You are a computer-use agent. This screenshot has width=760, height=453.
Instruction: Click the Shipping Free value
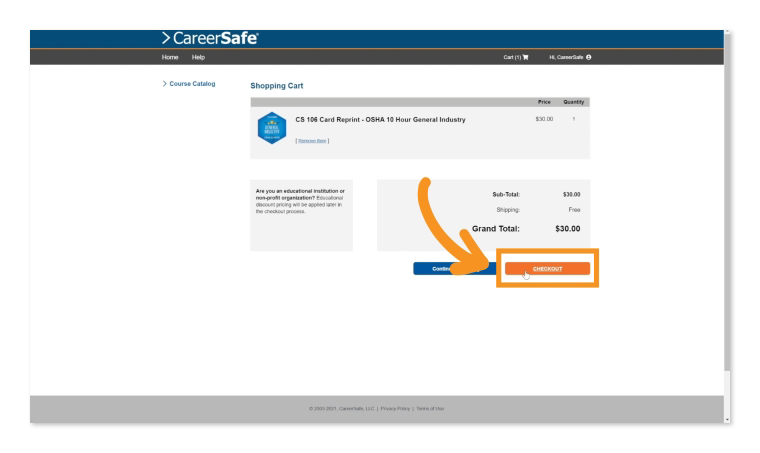point(574,210)
